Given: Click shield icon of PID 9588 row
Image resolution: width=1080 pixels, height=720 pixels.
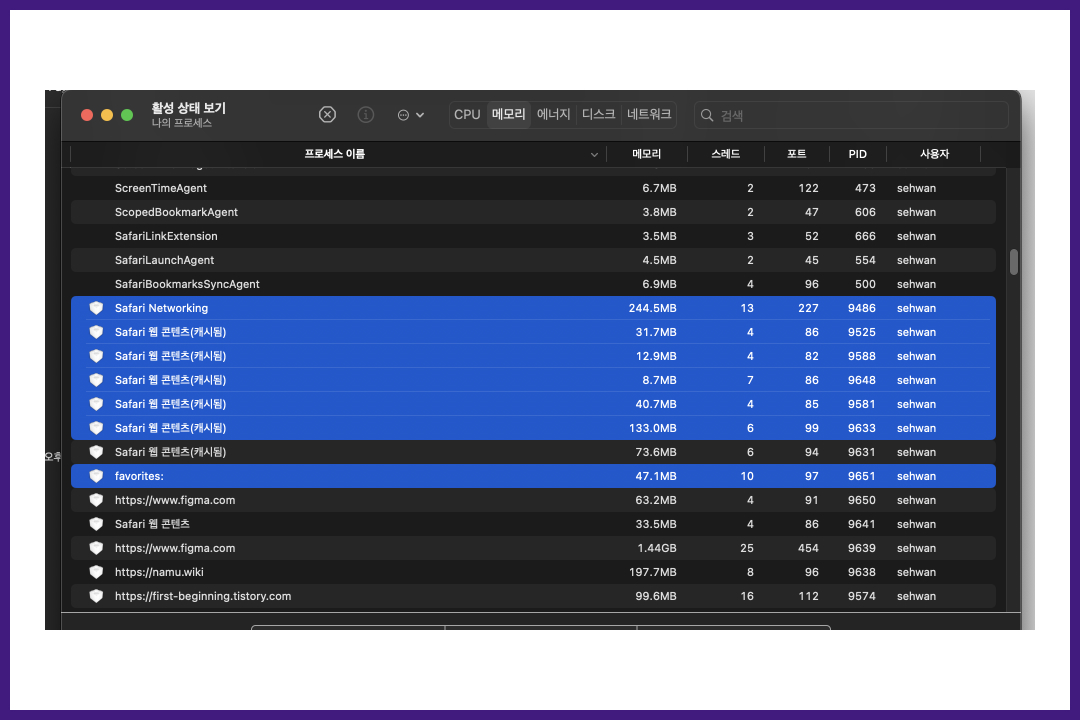Looking at the screenshot, I should [x=96, y=356].
